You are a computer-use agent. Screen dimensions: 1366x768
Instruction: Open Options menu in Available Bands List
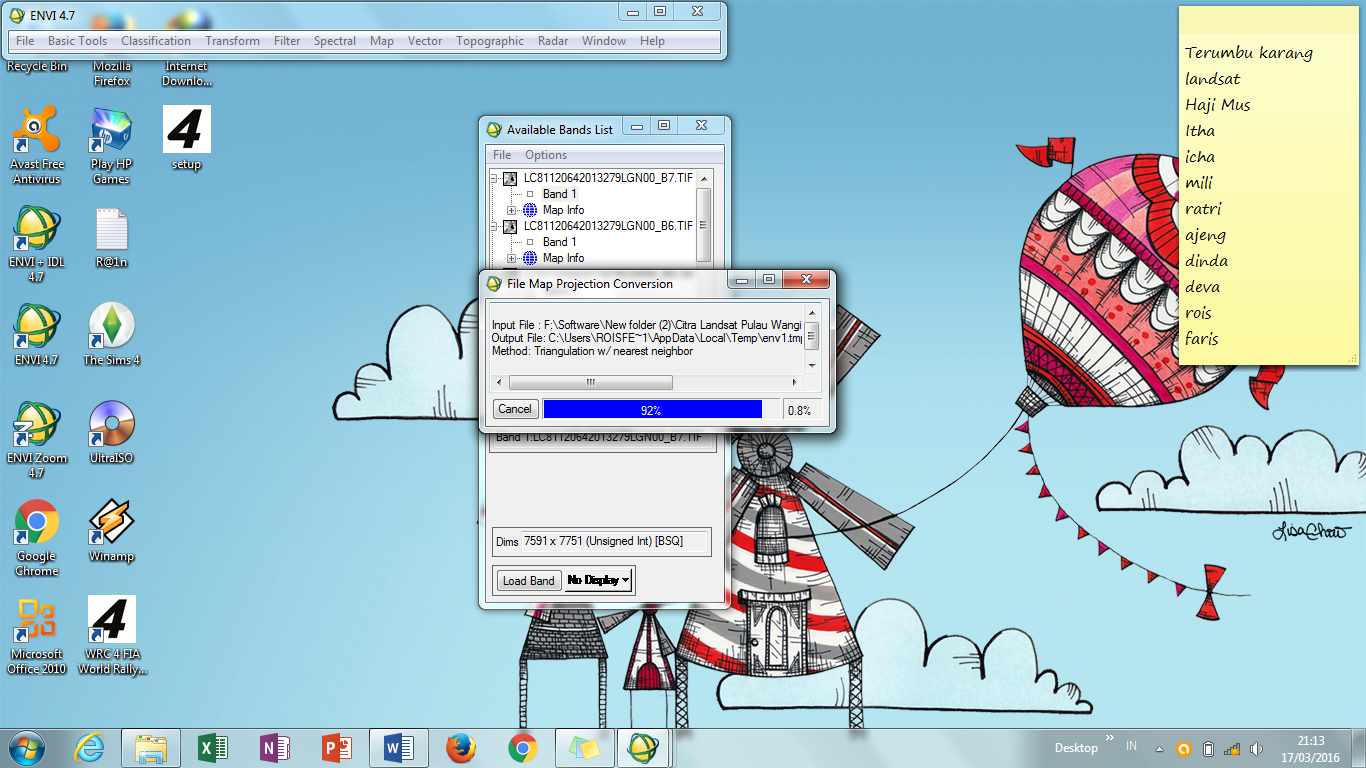pyautogui.click(x=546, y=155)
